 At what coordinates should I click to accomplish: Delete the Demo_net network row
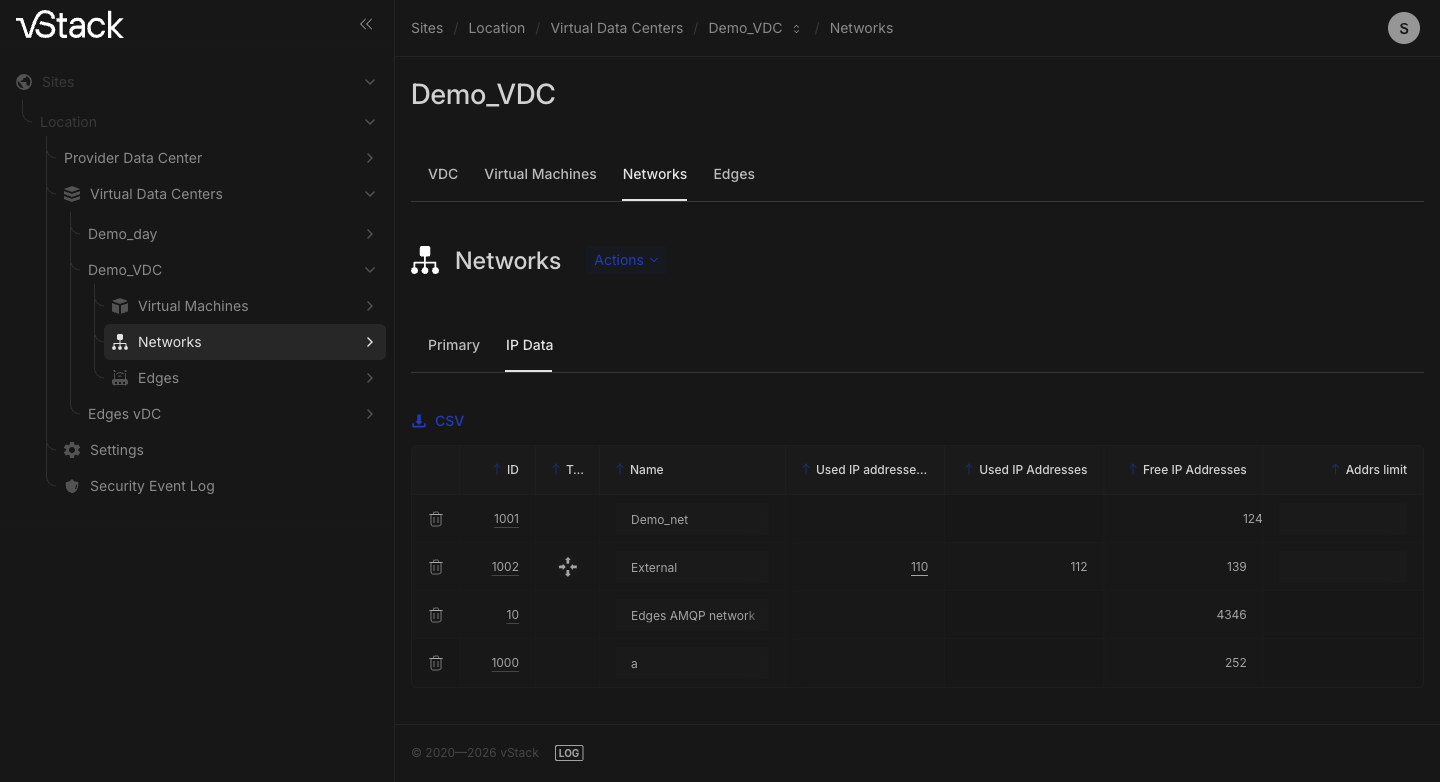(x=436, y=519)
